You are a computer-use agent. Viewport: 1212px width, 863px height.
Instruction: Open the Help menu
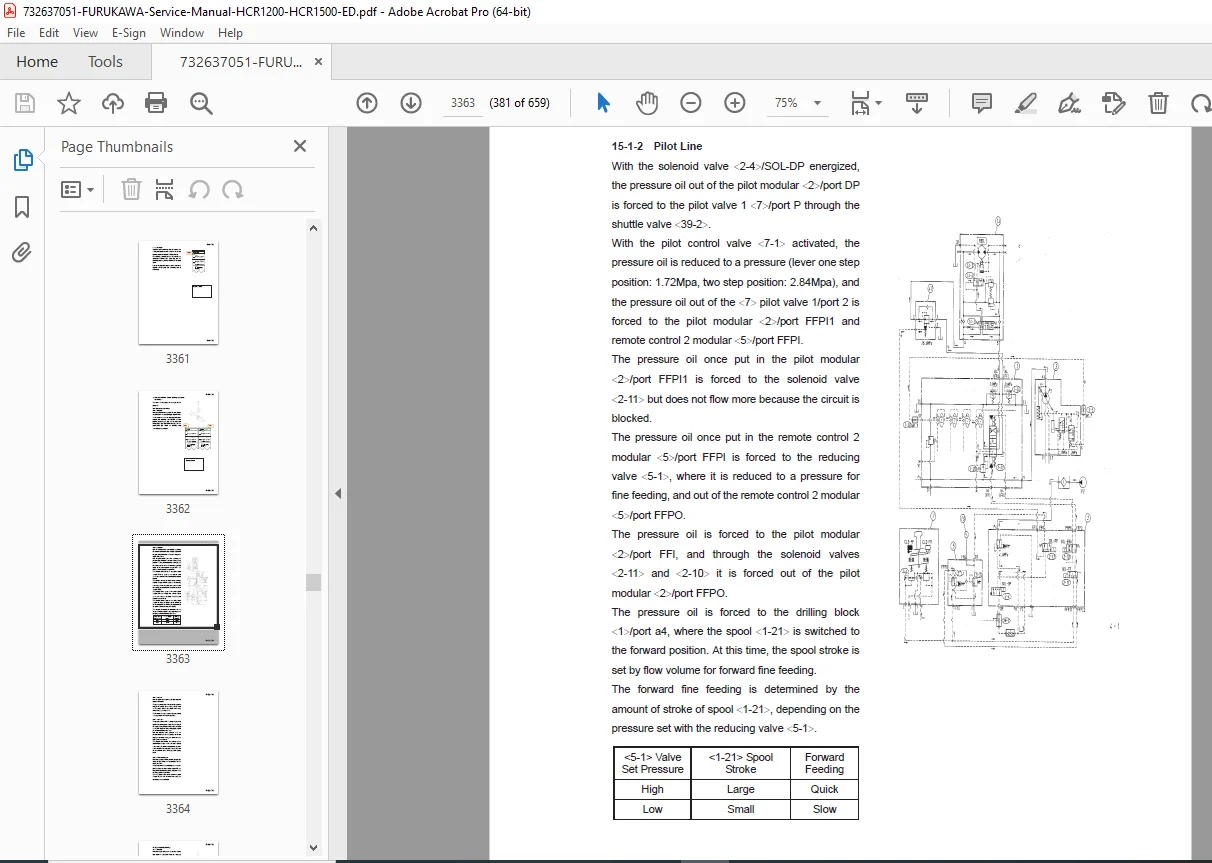point(230,33)
